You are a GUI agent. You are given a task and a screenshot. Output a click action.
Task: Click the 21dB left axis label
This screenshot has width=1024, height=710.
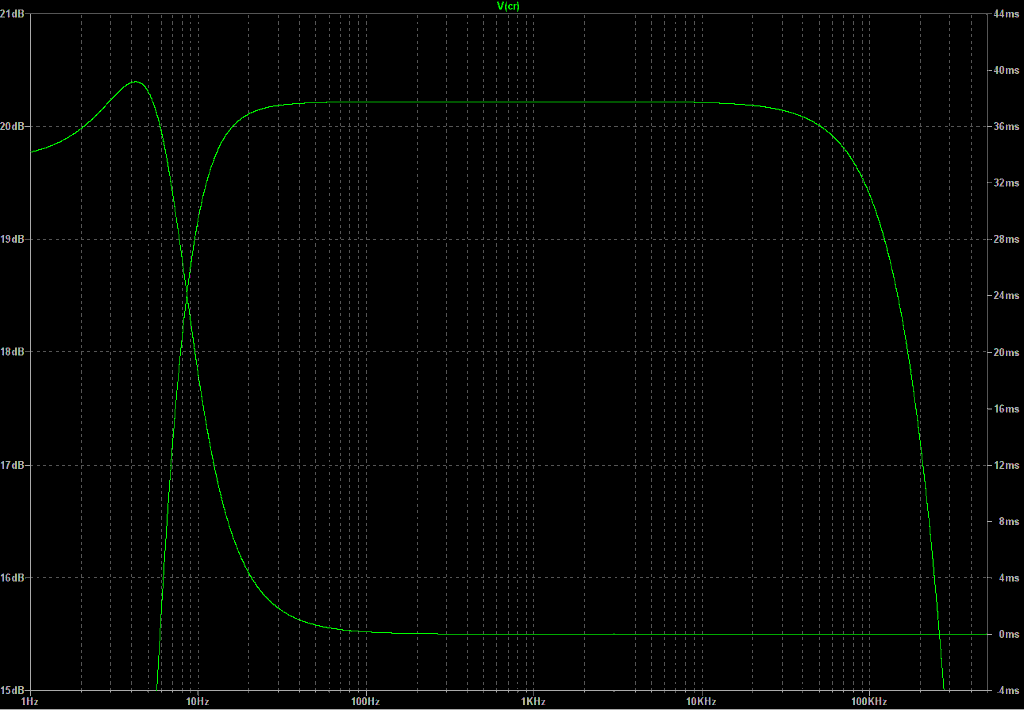(x=12, y=14)
